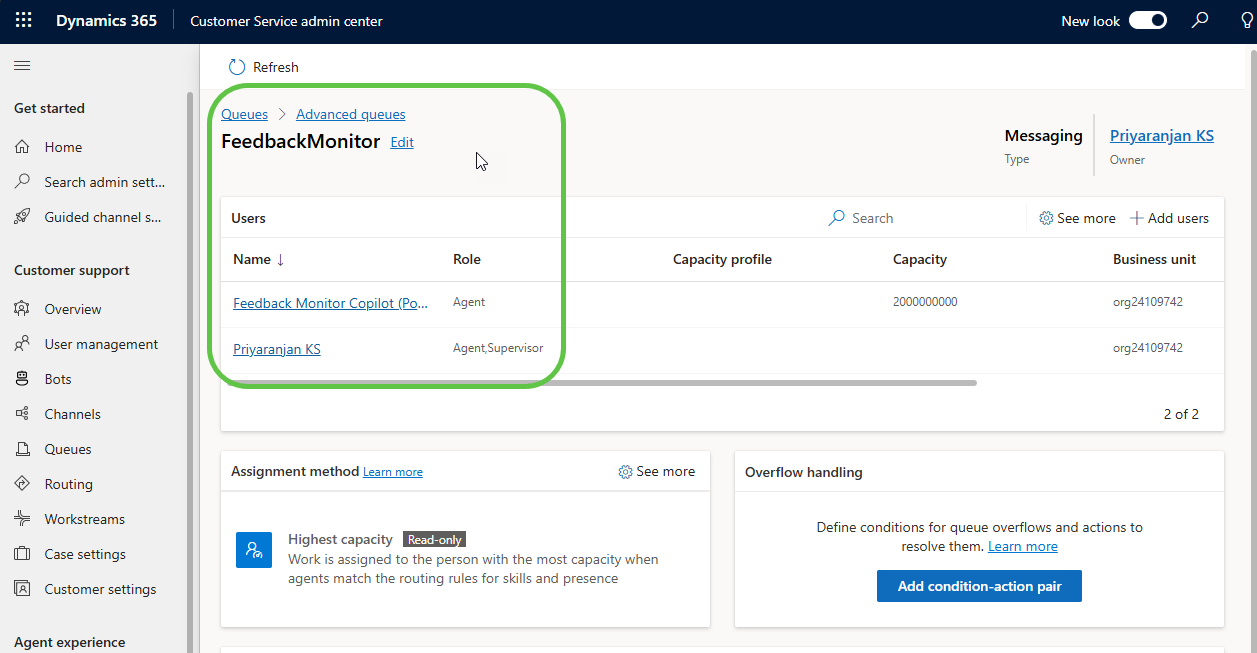This screenshot has width=1257, height=653.
Task: Open Assignment method See more settings
Action: coord(656,471)
